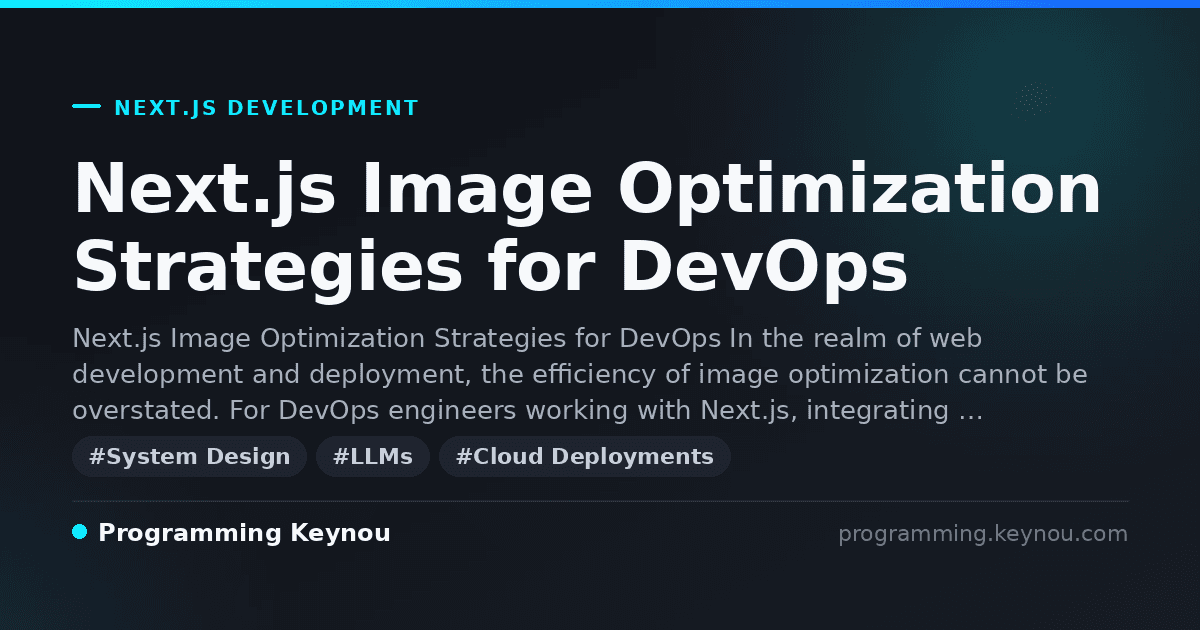This screenshot has height=630, width=1200.
Task: Click the cyan dot beside Programming Keynou
Action: (80, 532)
